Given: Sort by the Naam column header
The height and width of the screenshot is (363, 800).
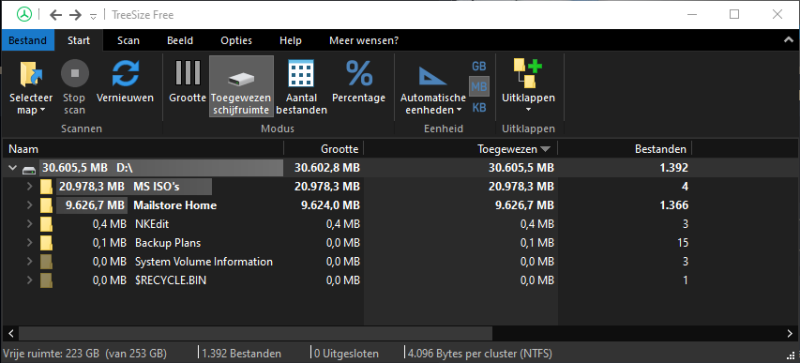Looking at the screenshot, I should pyautogui.click(x=142, y=149).
